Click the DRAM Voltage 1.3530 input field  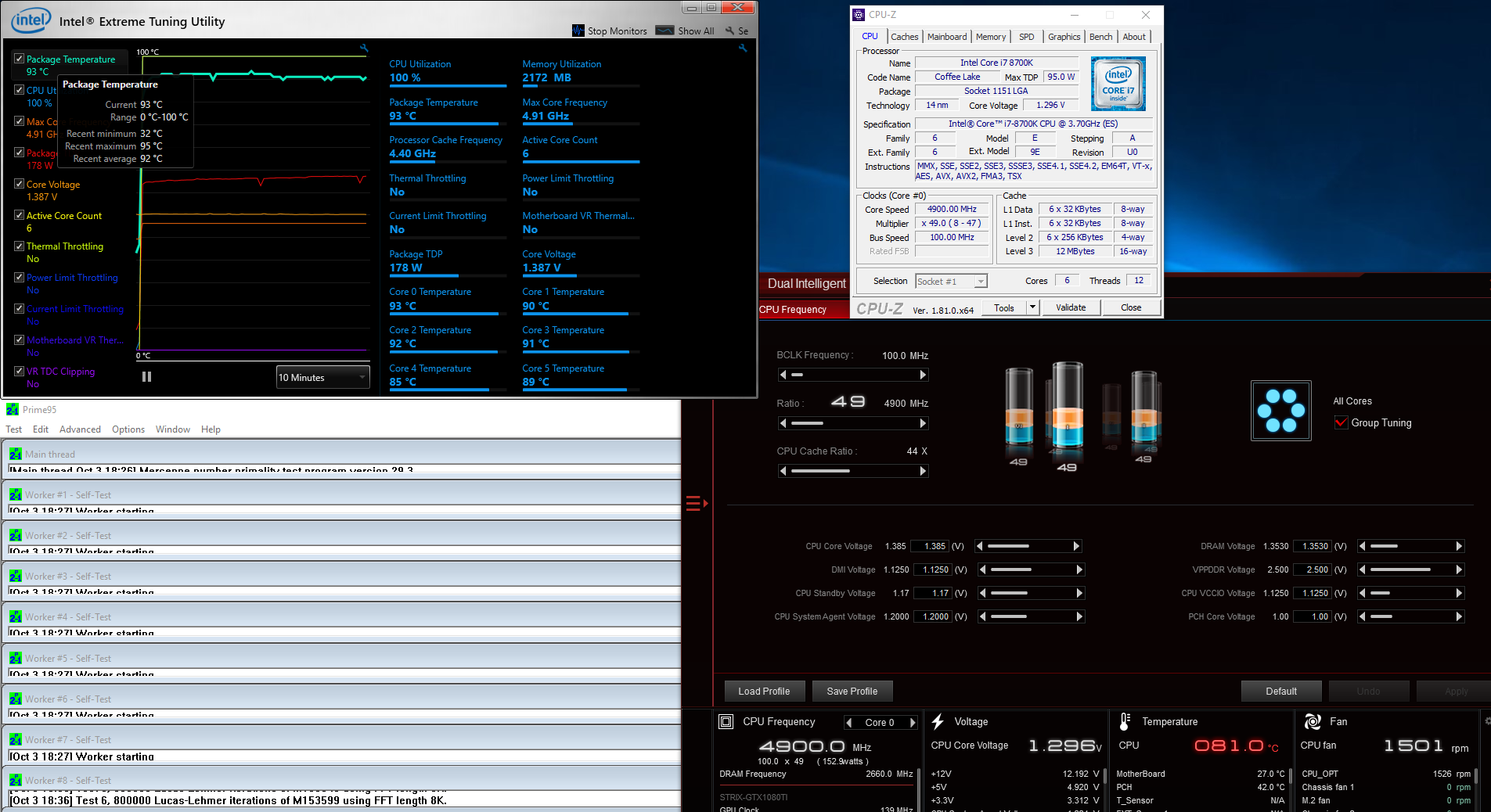coord(1312,546)
